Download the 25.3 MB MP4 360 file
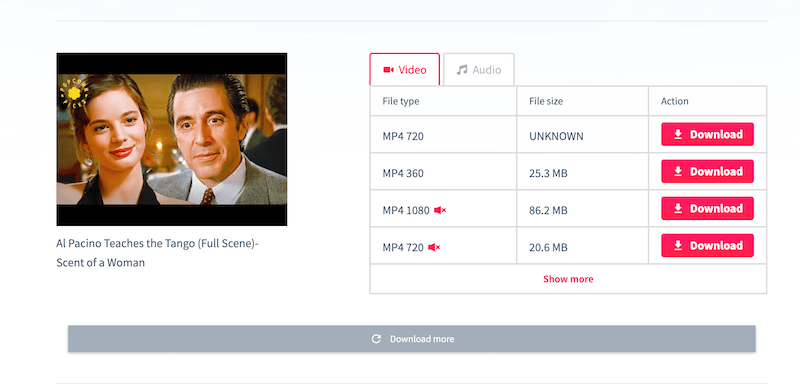Screen dimensions: 800x384 [x=707, y=171]
